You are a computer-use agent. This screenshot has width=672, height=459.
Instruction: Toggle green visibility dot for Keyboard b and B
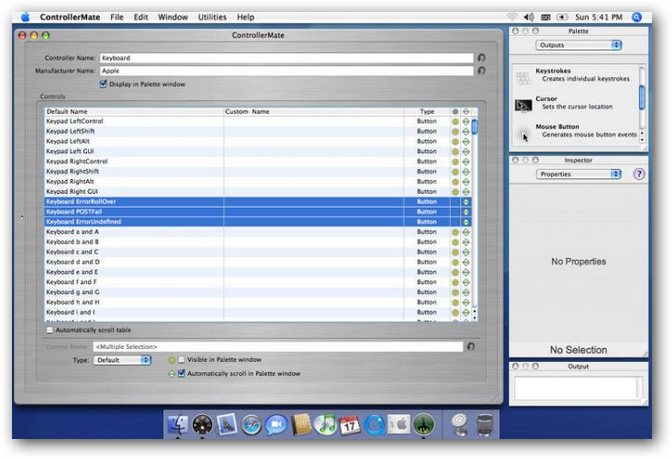tap(455, 242)
